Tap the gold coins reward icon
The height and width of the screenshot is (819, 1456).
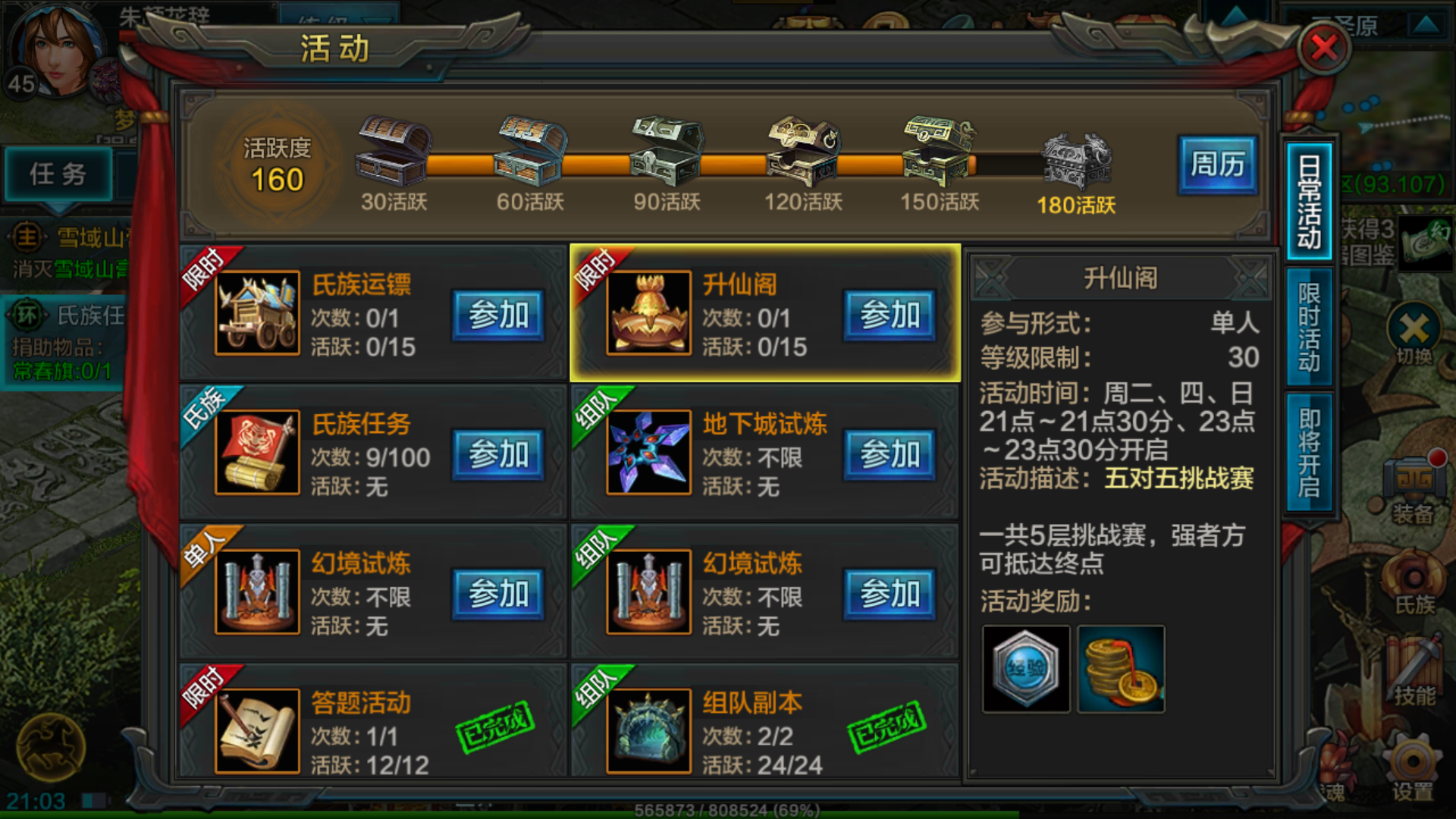(x=1121, y=669)
